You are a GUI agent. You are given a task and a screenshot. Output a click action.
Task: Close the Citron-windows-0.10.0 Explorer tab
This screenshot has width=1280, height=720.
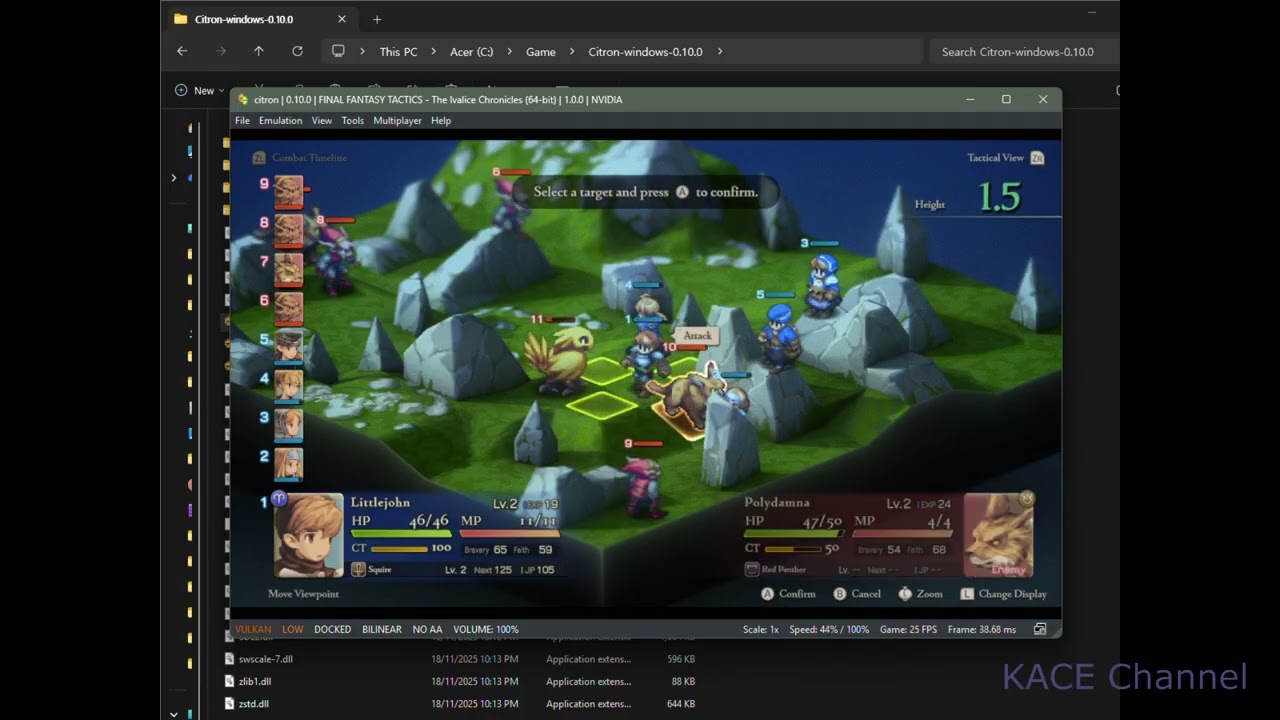[342, 19]
